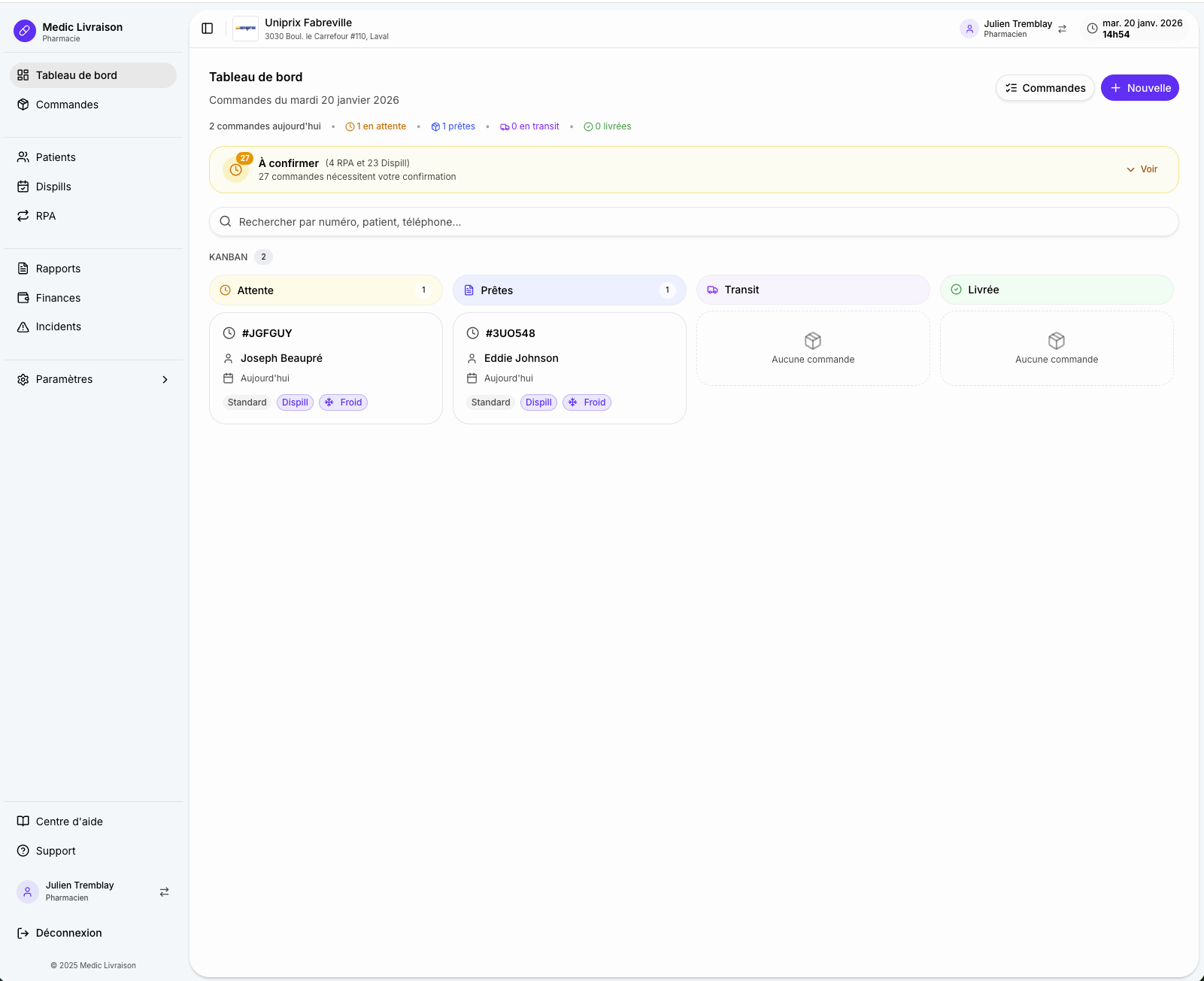Click the user switch arrows in header
The height and width of the screenshot is (981, 1204).
(1062, 29)
